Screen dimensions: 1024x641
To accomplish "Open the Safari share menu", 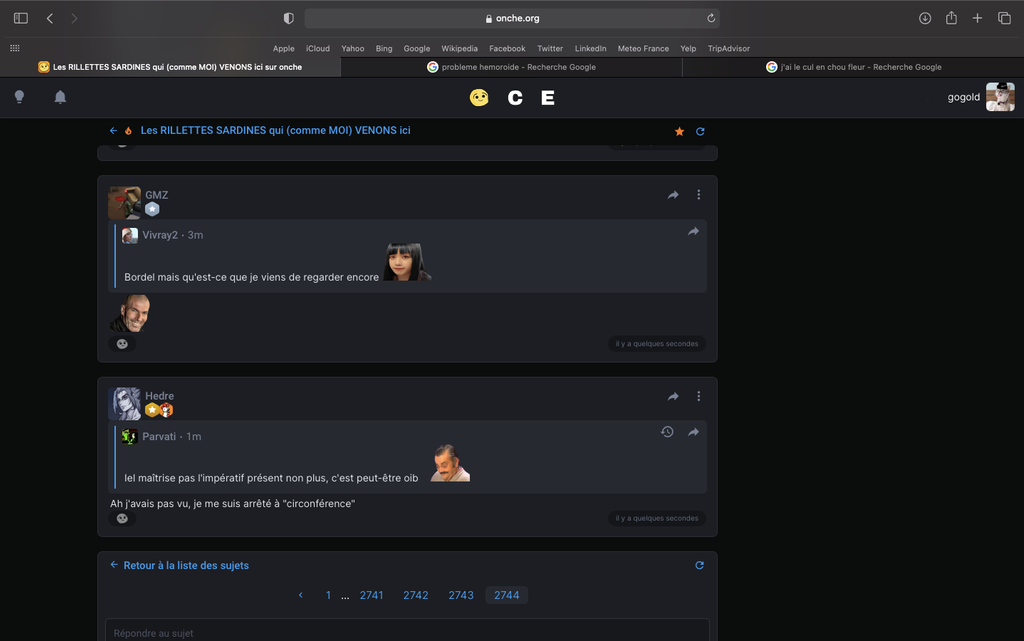I will pyautogui.click(x=952, y=18).
